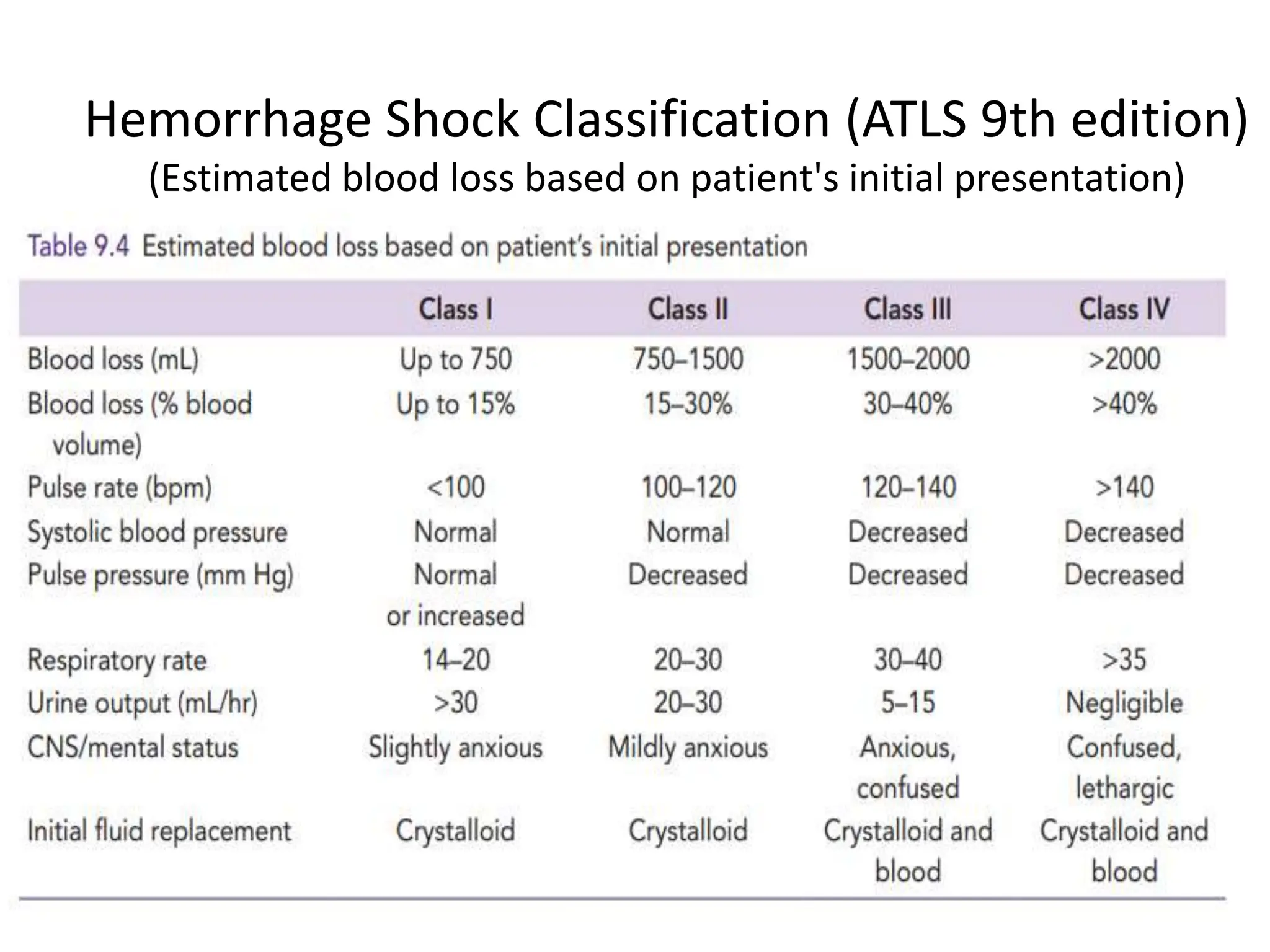Image resolution: width=1270 pixels, height=952 pixels.
Task: Click the slide title Hemorrhage Shock Classification
Action: pos(666,120)
